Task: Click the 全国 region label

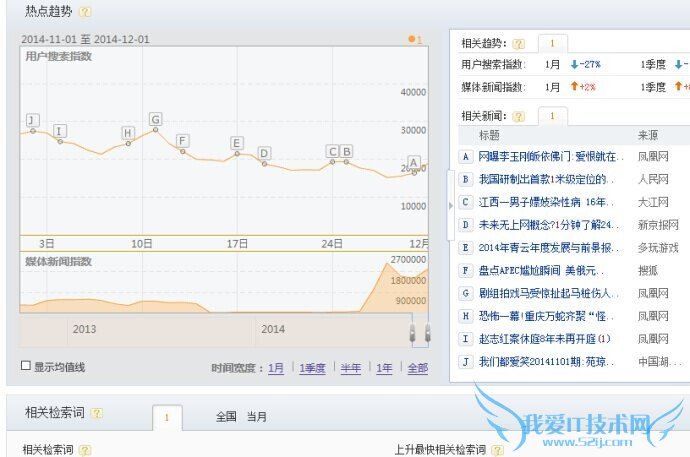Action: tap(226, 417)
